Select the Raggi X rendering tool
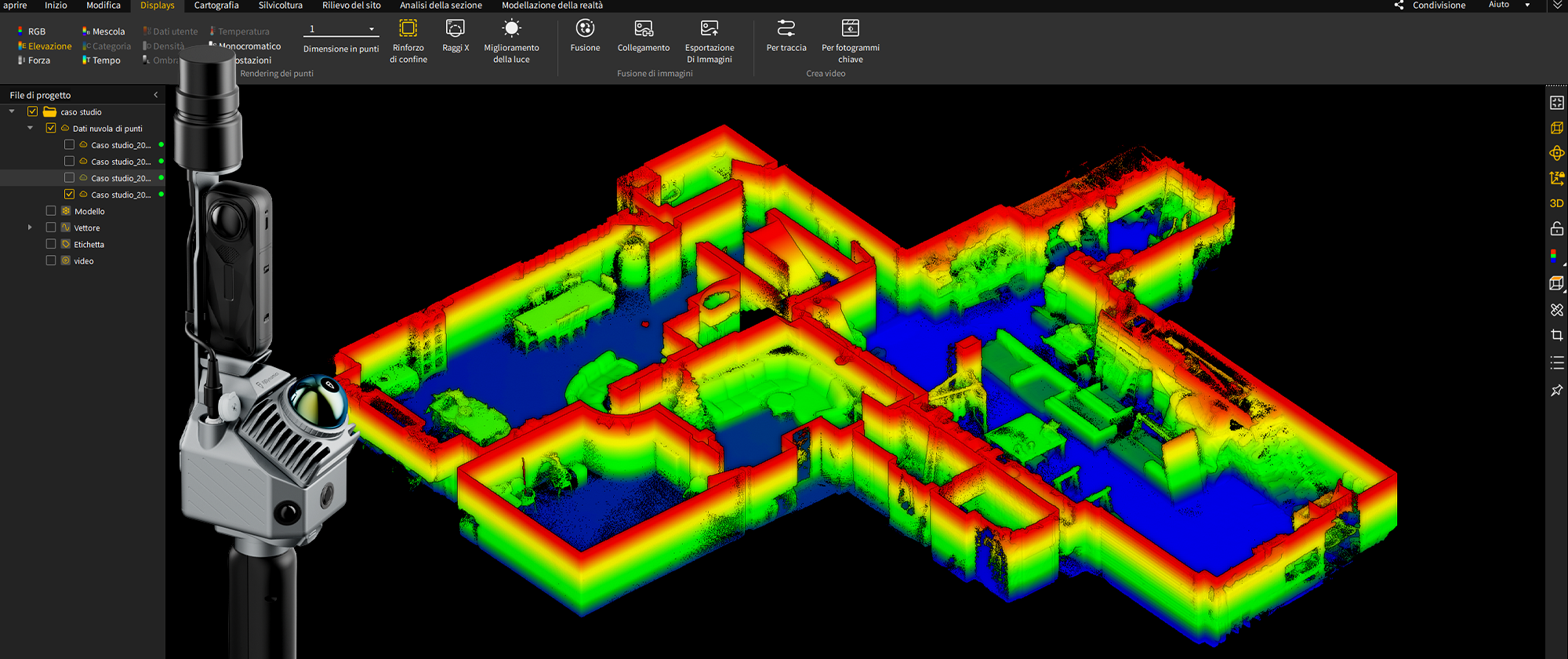 pyautogui.click(x=456, y=36)
